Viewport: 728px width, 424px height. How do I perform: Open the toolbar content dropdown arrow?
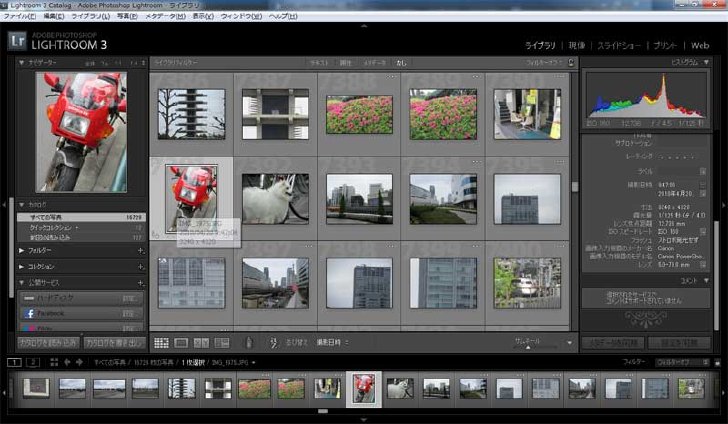click(x=569, y=343)
